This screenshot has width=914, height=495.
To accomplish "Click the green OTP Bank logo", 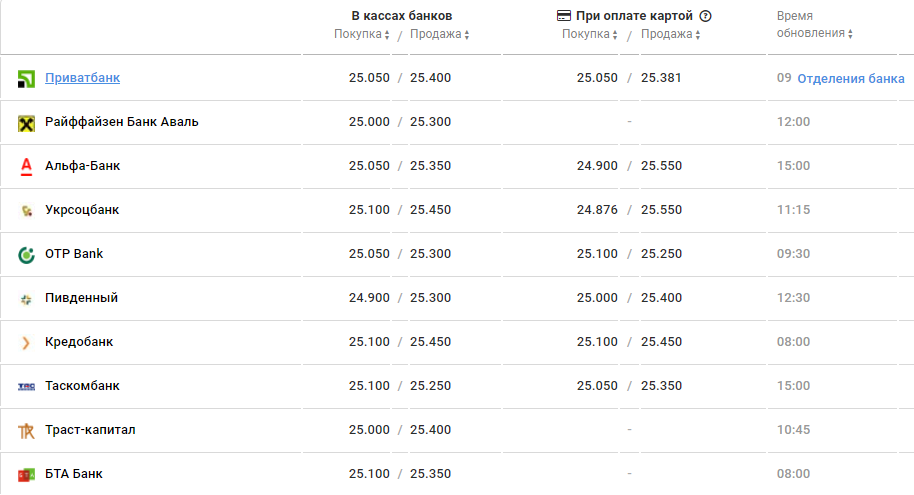I will point(27,254).
